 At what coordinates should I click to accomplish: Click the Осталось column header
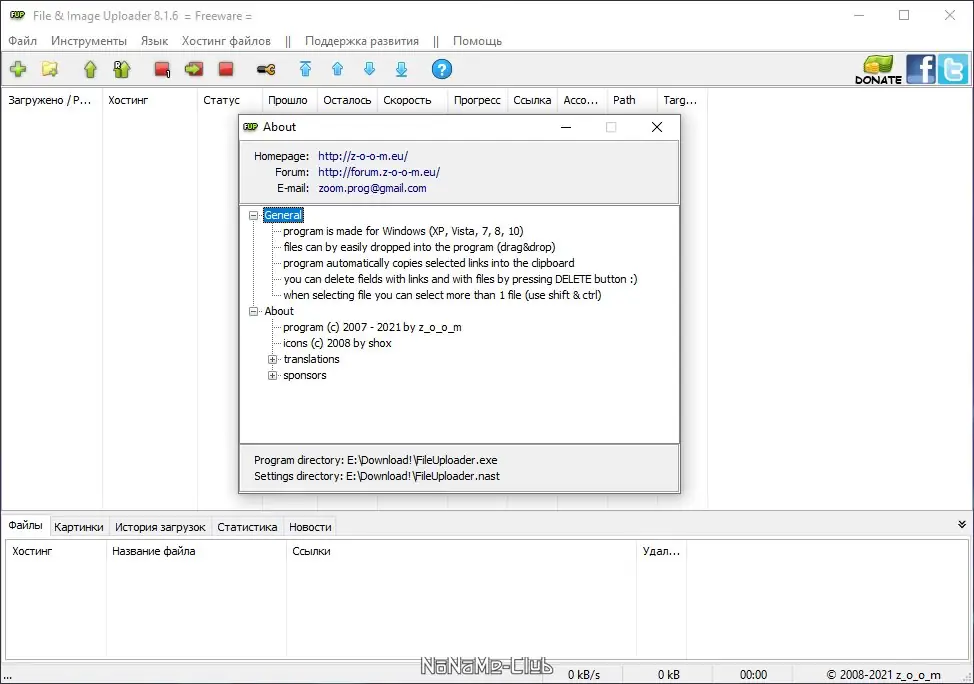pos(347,100)
